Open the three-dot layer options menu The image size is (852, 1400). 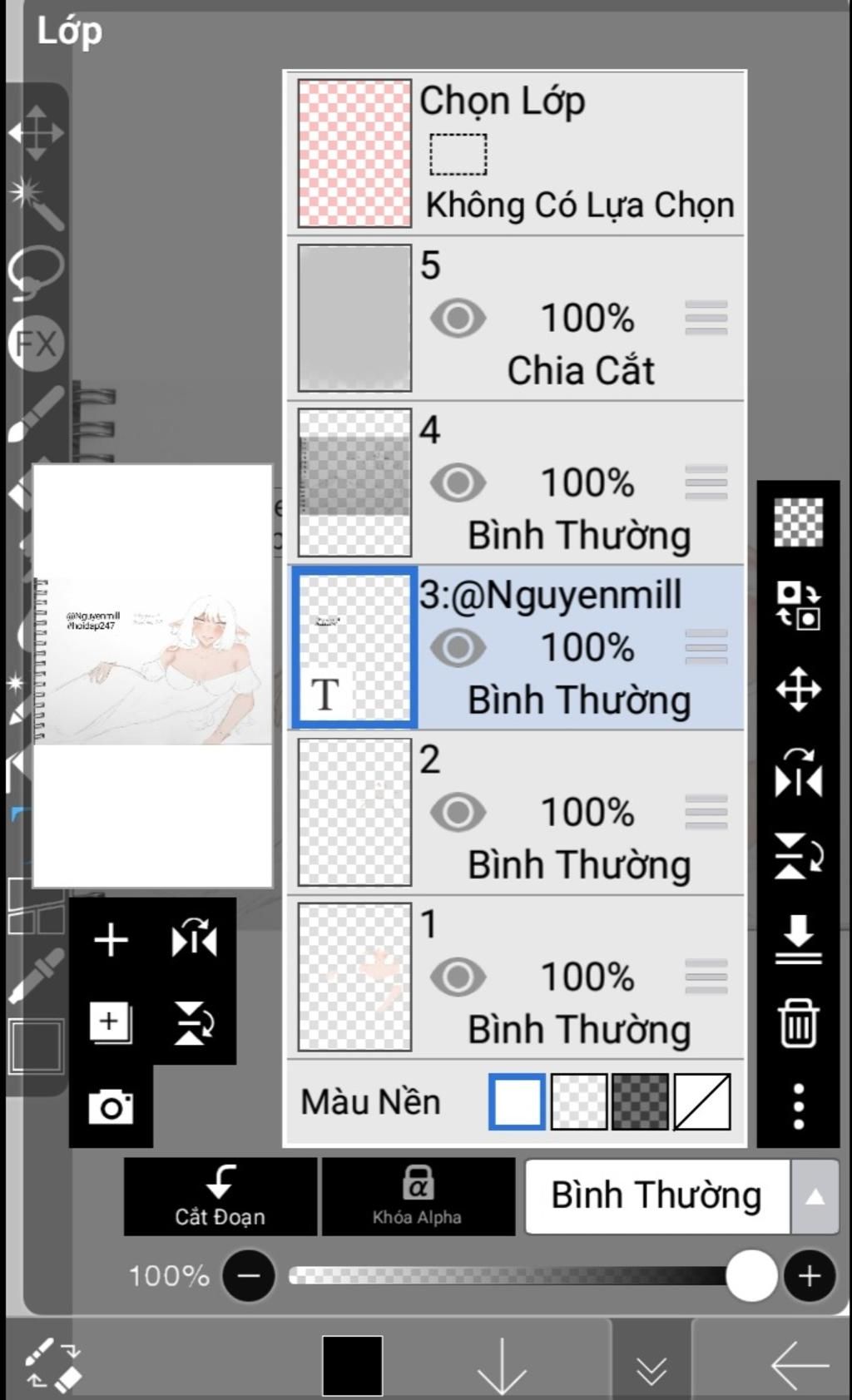[x=799, y=1106]
